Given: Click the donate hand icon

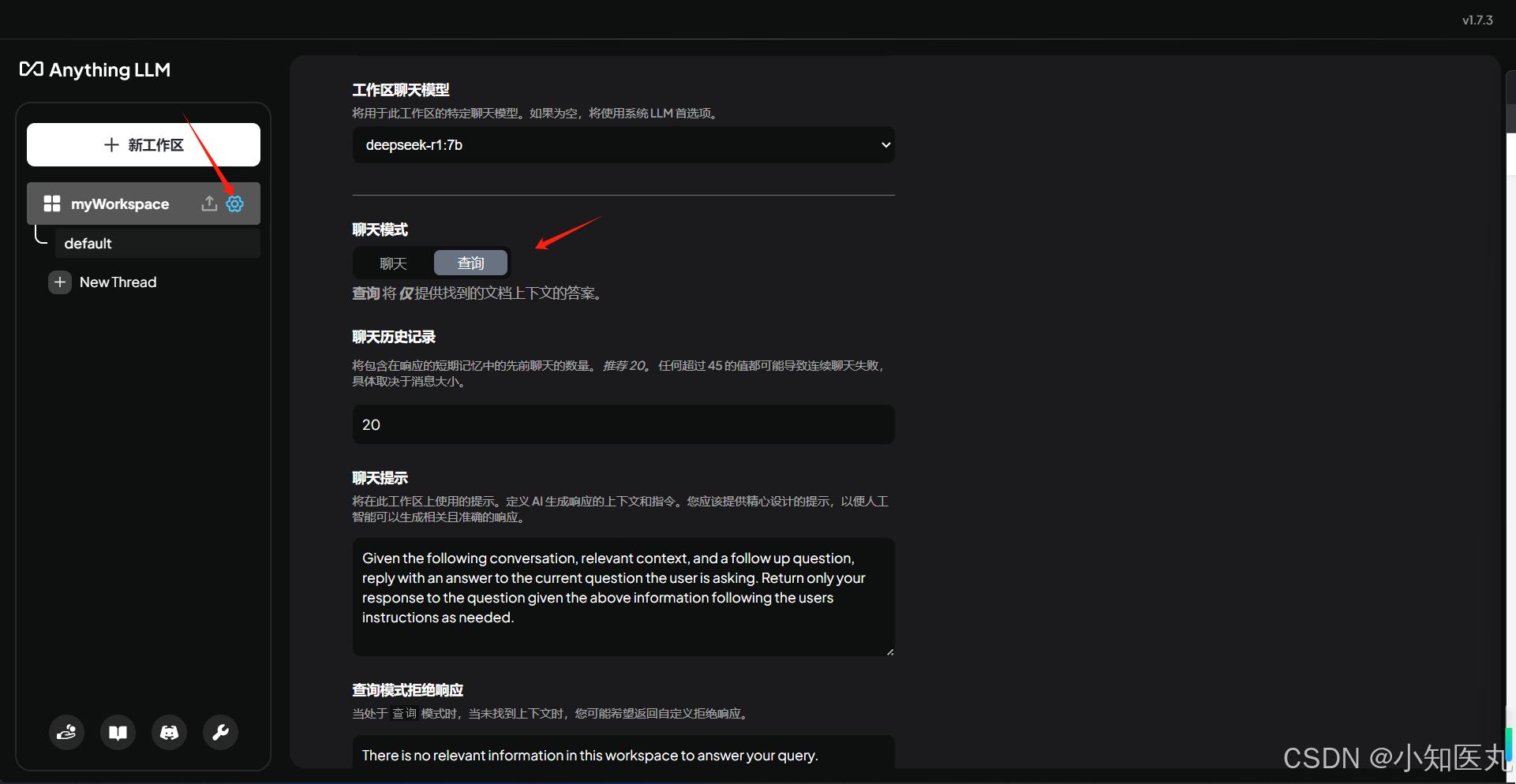Looking at the screenshot, I should (66, 732).
